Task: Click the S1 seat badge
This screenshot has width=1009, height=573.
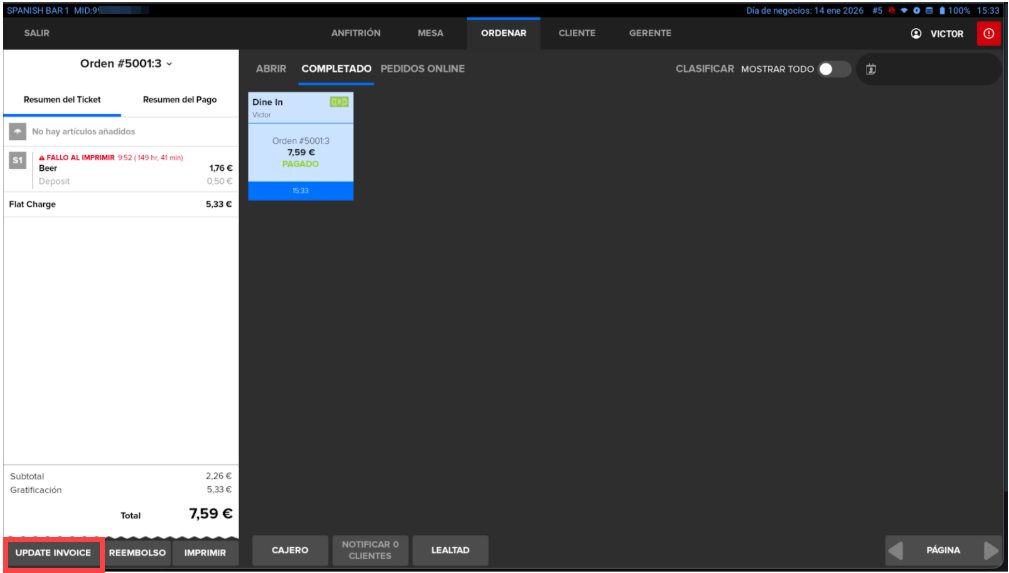Action: [17, 161]
